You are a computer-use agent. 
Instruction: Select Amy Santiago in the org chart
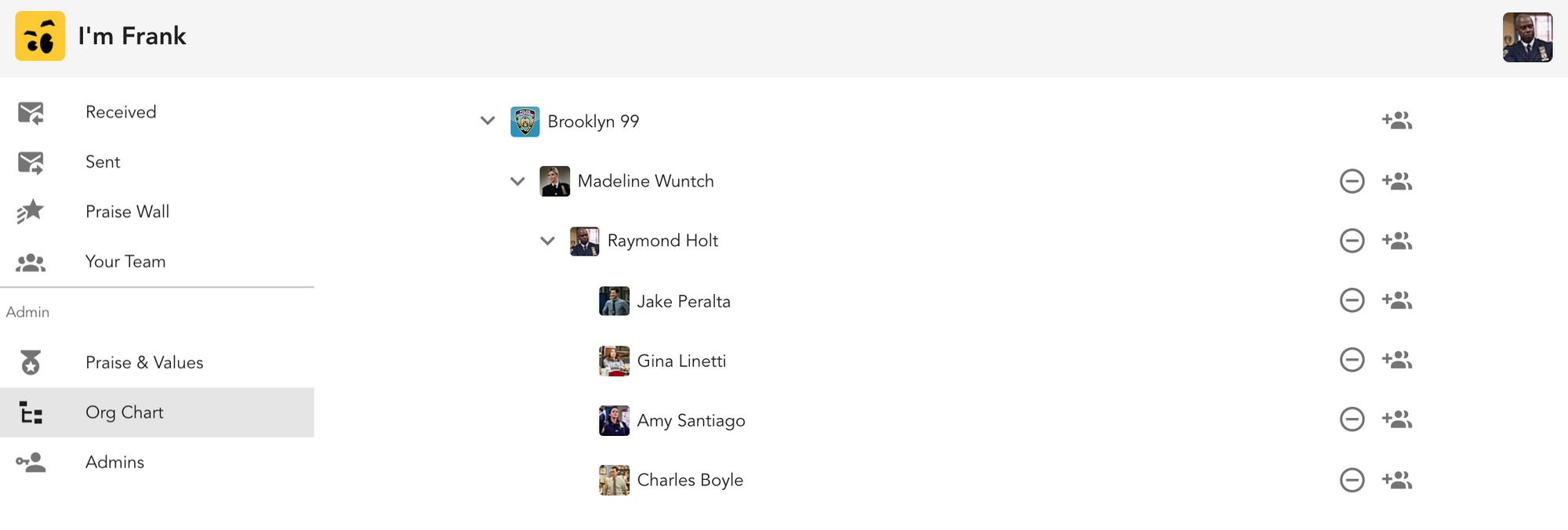(x=691, y=420)
